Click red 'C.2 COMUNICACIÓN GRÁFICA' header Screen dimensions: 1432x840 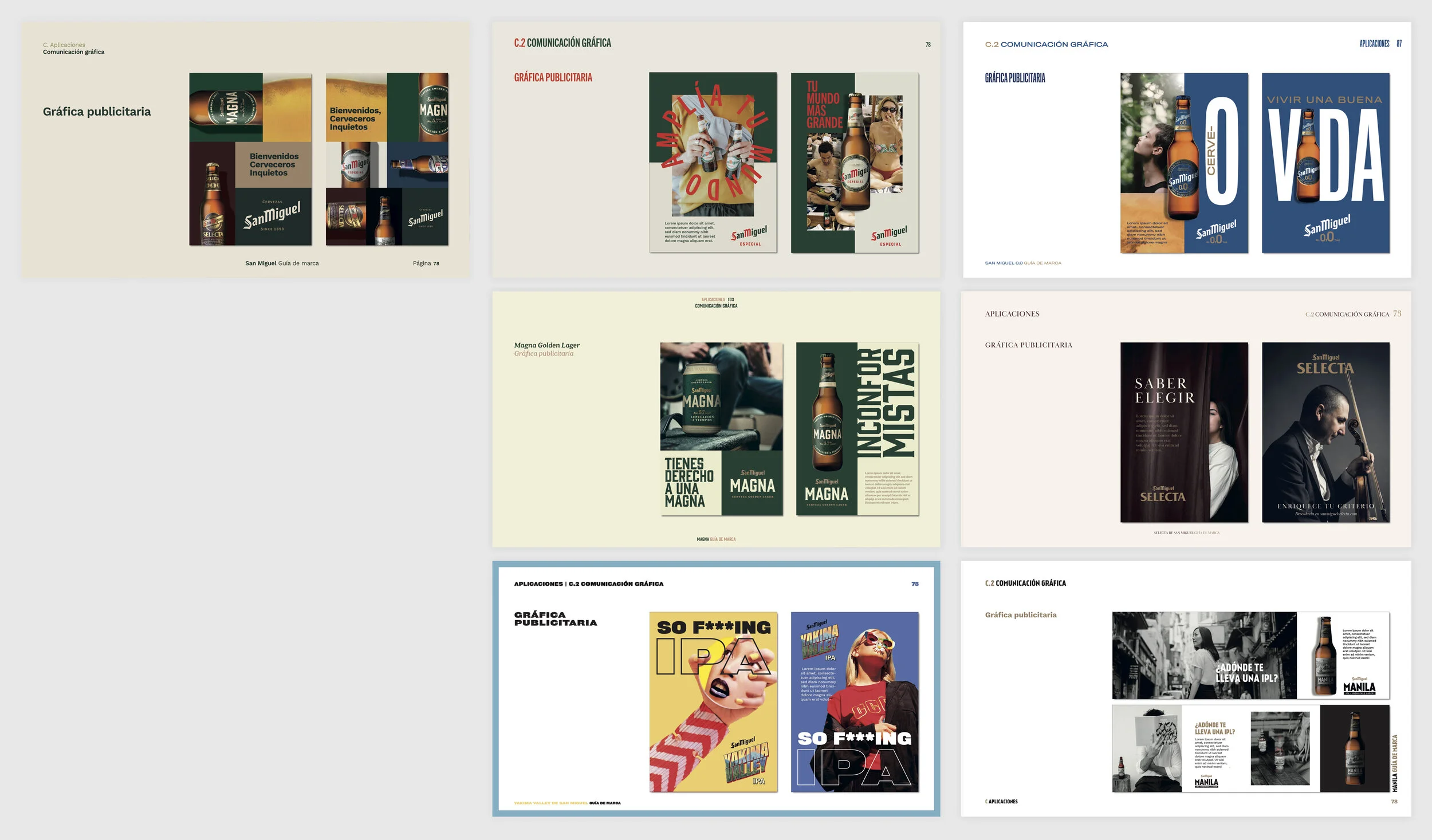(562, 43)
